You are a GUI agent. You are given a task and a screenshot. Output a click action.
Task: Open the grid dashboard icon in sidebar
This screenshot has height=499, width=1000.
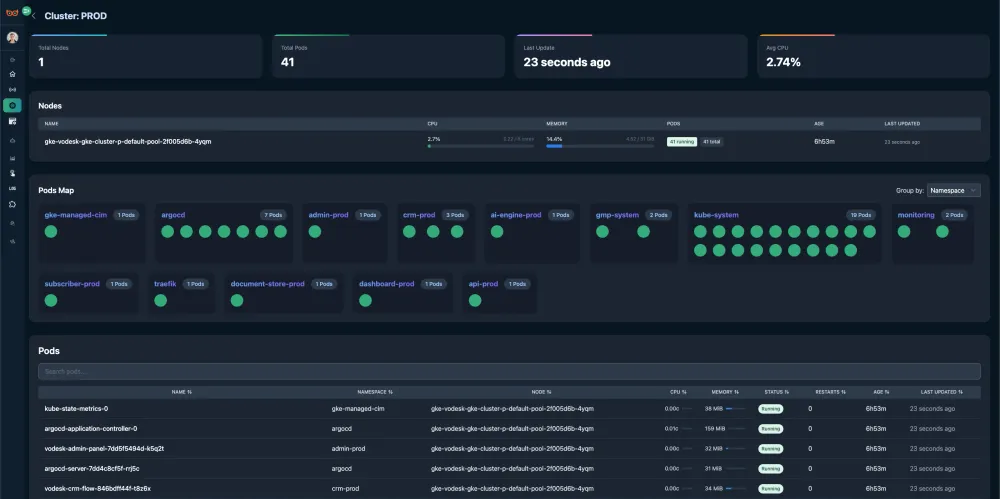click(12, 121)
